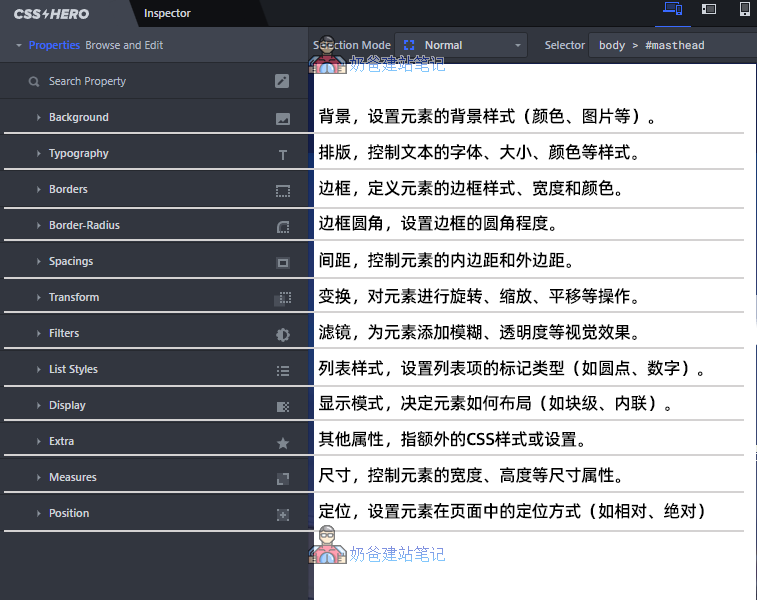Click the edit pencil icon beside Search Property
Image resolution: width=757 pixels, height=600 pixels.
pyautogui.click(x=282, y=81)
